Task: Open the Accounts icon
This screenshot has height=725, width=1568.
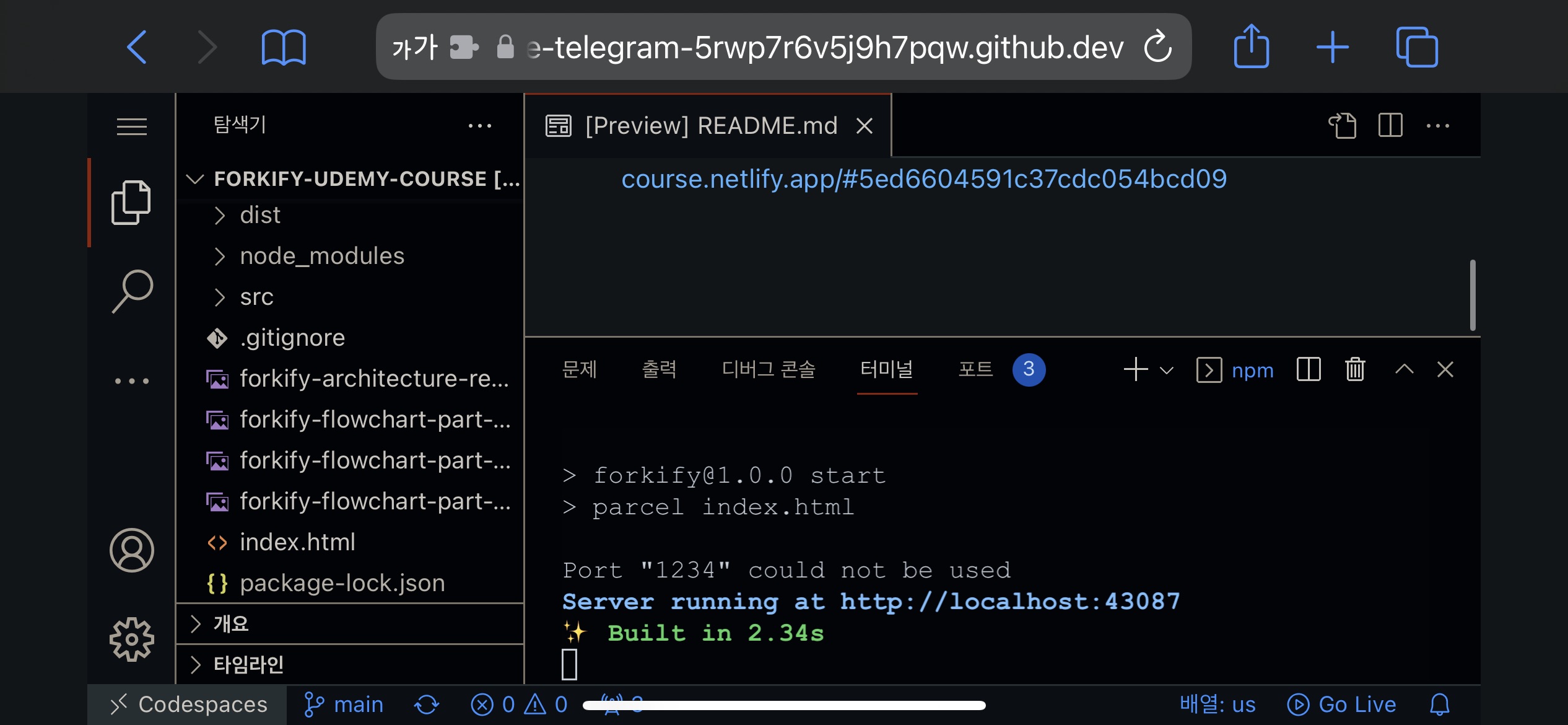Action: pyautogui.click(x=131, y=550)
